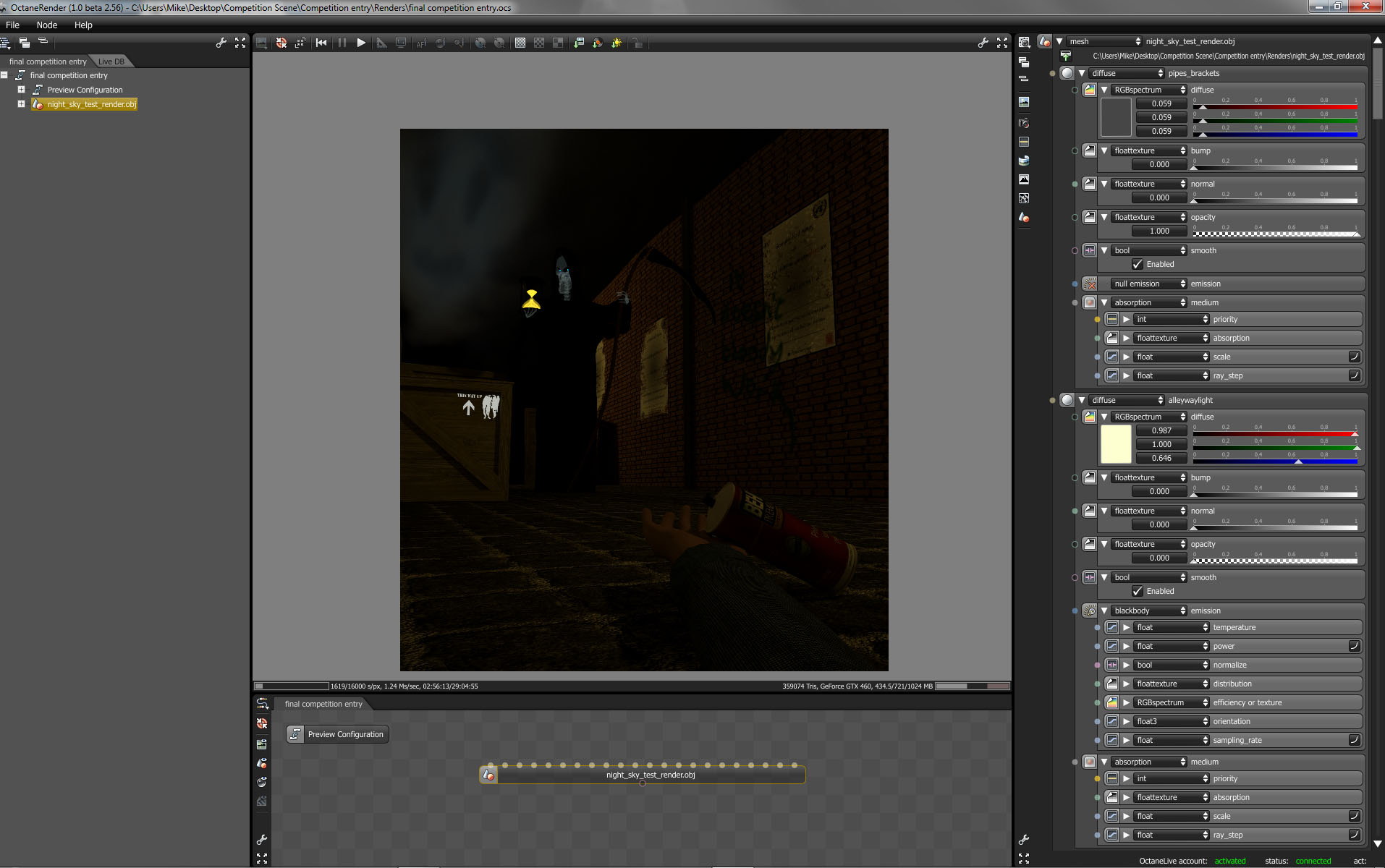Click the checkerboard alpha background icon
1385x868 pixels.
[539, 43]
